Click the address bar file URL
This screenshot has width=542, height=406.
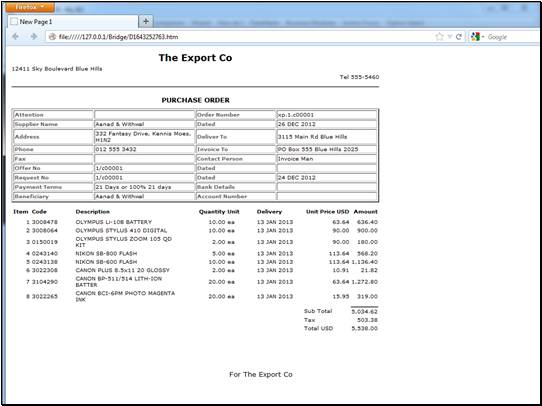click(119, 37)
